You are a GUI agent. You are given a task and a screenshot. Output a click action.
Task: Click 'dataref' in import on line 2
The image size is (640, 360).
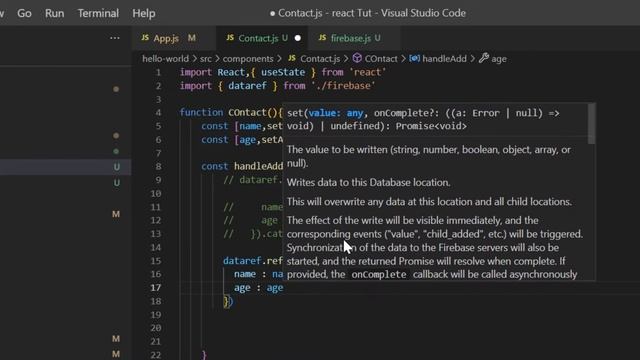pyautogui.click(x=247, y=86)
